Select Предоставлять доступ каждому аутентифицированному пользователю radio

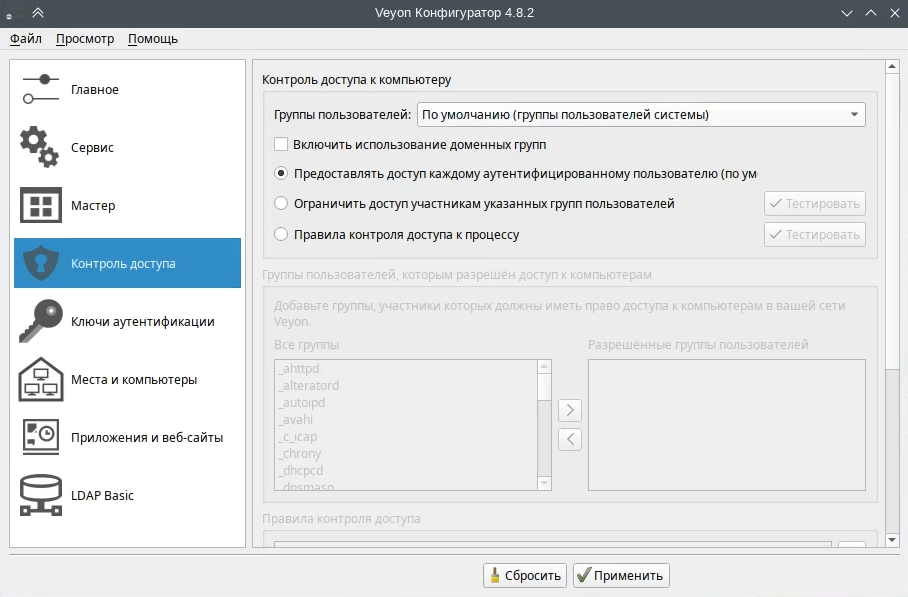[x=281, y=173]
